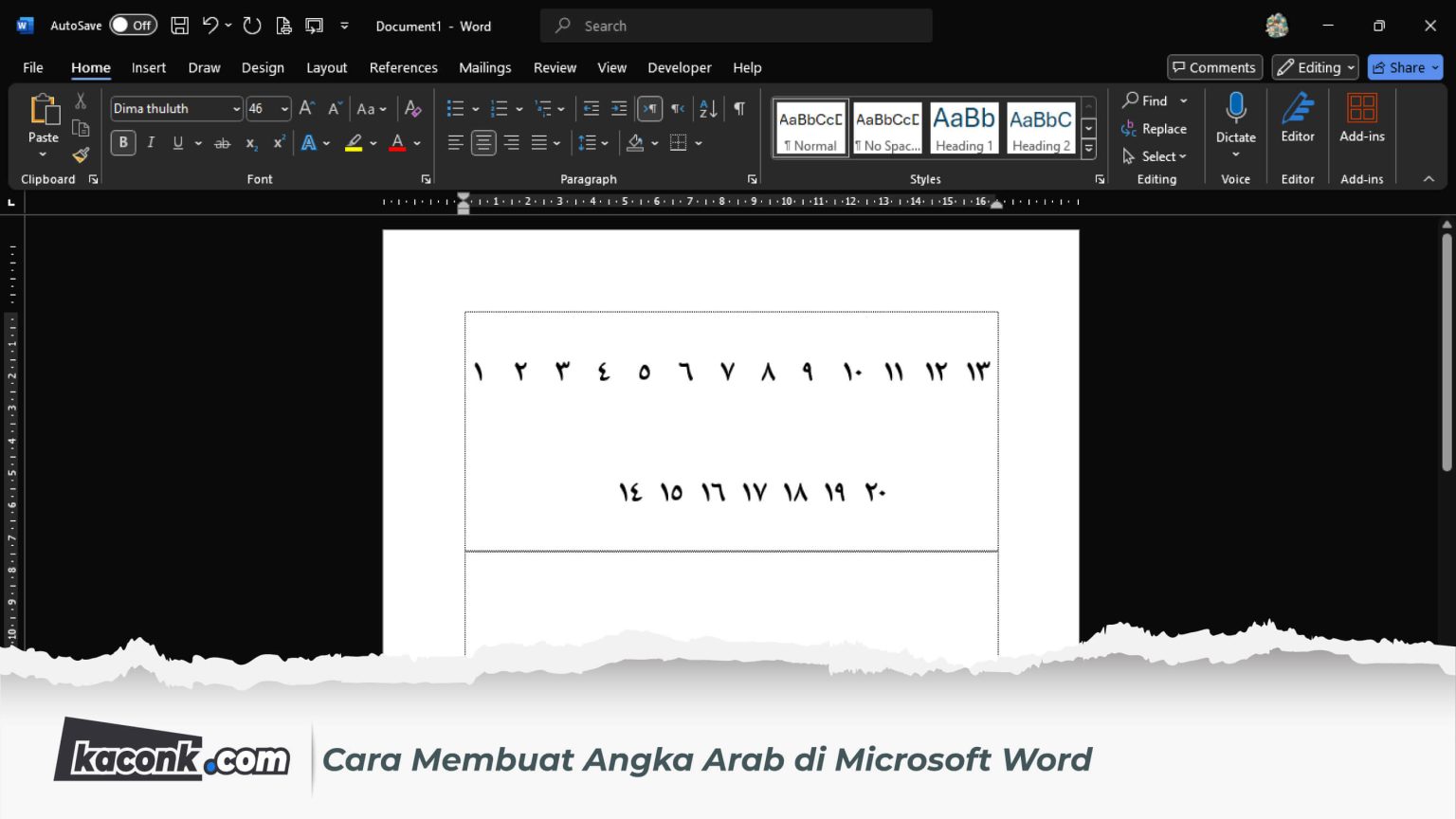The image size is (1456, 819).
Task: Open the font size dropdown
Action: pyautogui.click(x=284, y=109)
